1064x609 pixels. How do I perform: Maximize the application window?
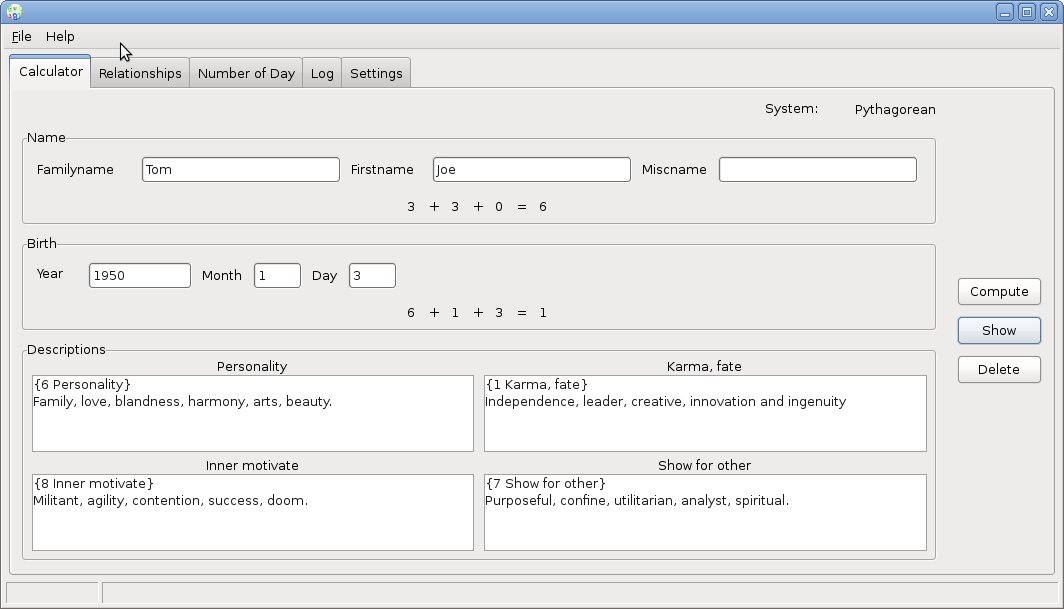pos(1027,12)
